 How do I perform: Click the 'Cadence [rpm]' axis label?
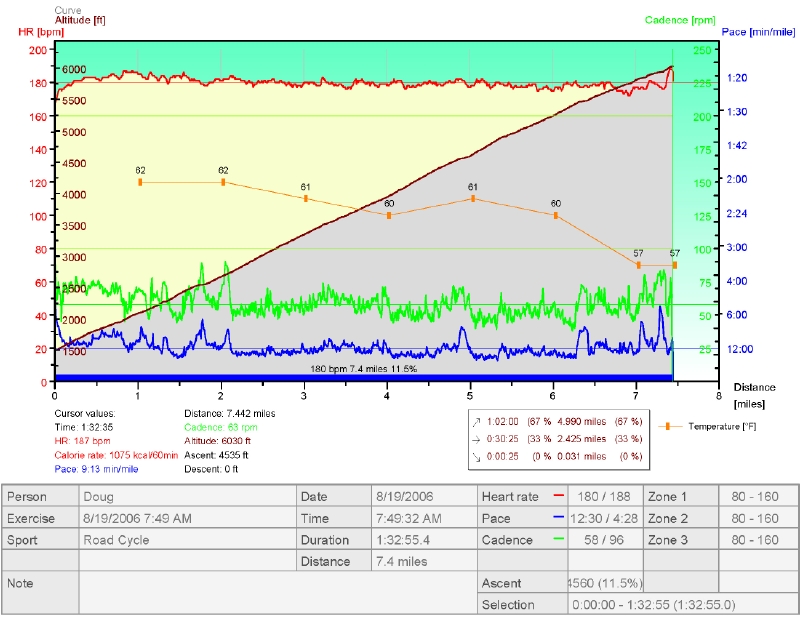click(680, 20)
